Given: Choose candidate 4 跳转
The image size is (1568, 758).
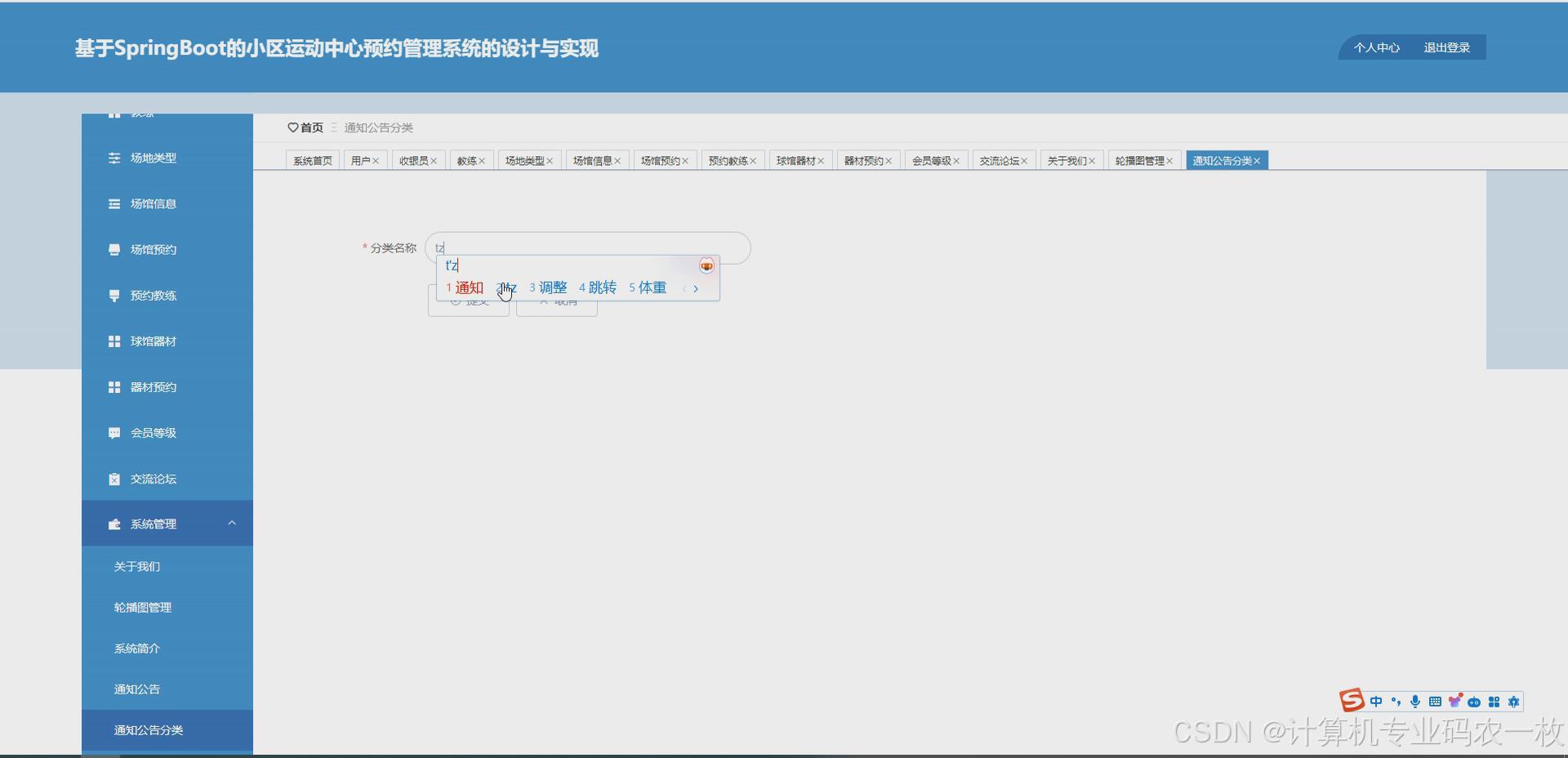Looking at the screenshot, I should (x=598, y=288).
